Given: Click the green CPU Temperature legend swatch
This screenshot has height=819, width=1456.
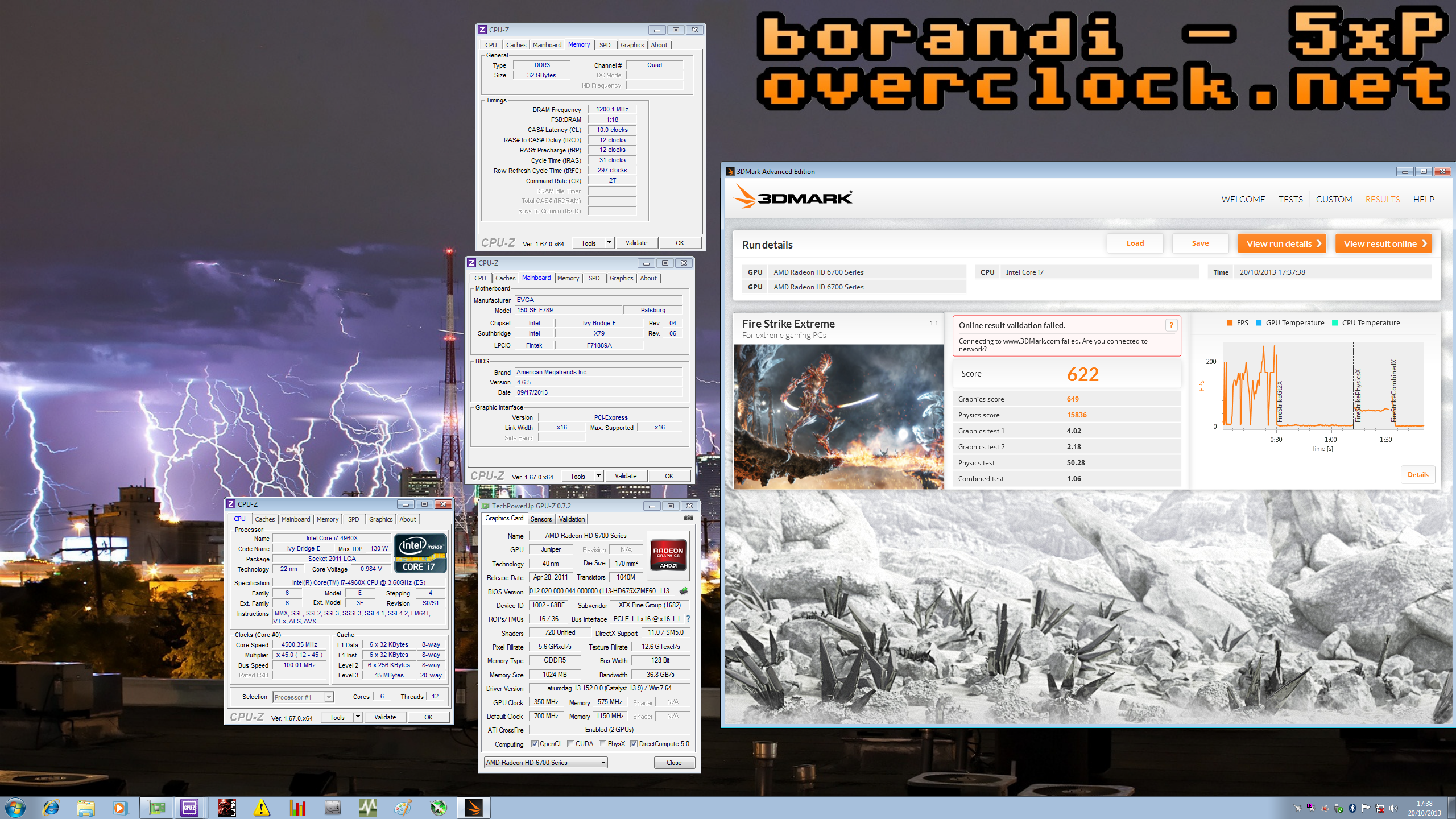Looking at the screenshot, I should tap(1335, 323).
